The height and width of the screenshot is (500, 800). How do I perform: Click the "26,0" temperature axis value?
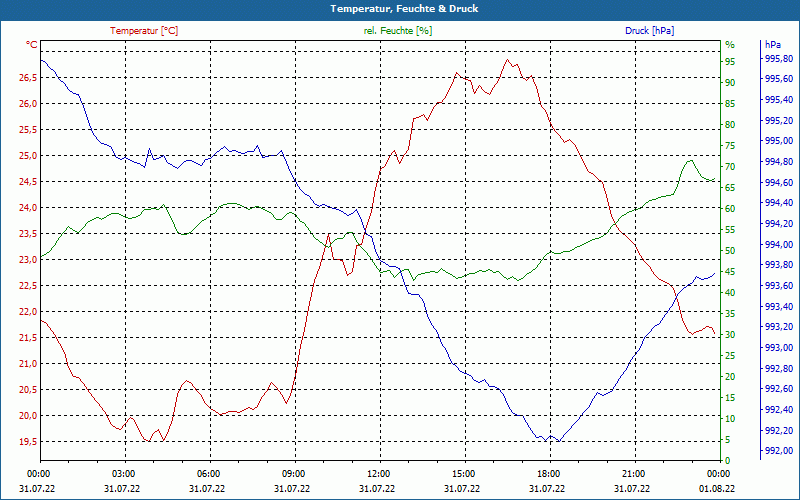(28, 104)
